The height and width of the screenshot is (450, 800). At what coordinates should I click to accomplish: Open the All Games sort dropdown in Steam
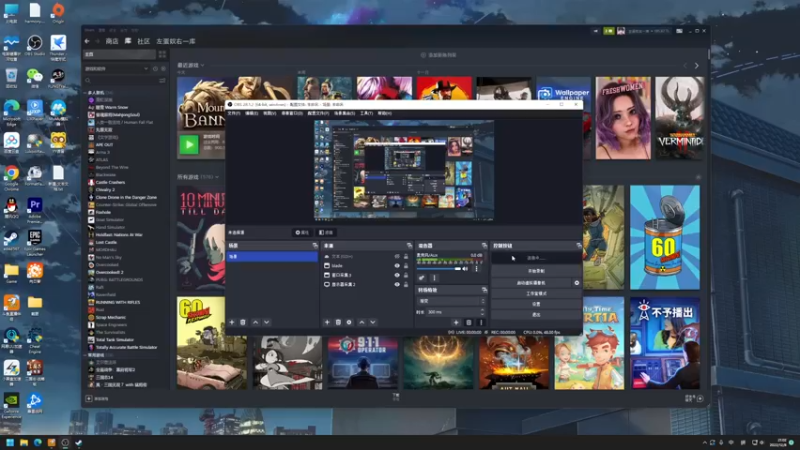217,177
